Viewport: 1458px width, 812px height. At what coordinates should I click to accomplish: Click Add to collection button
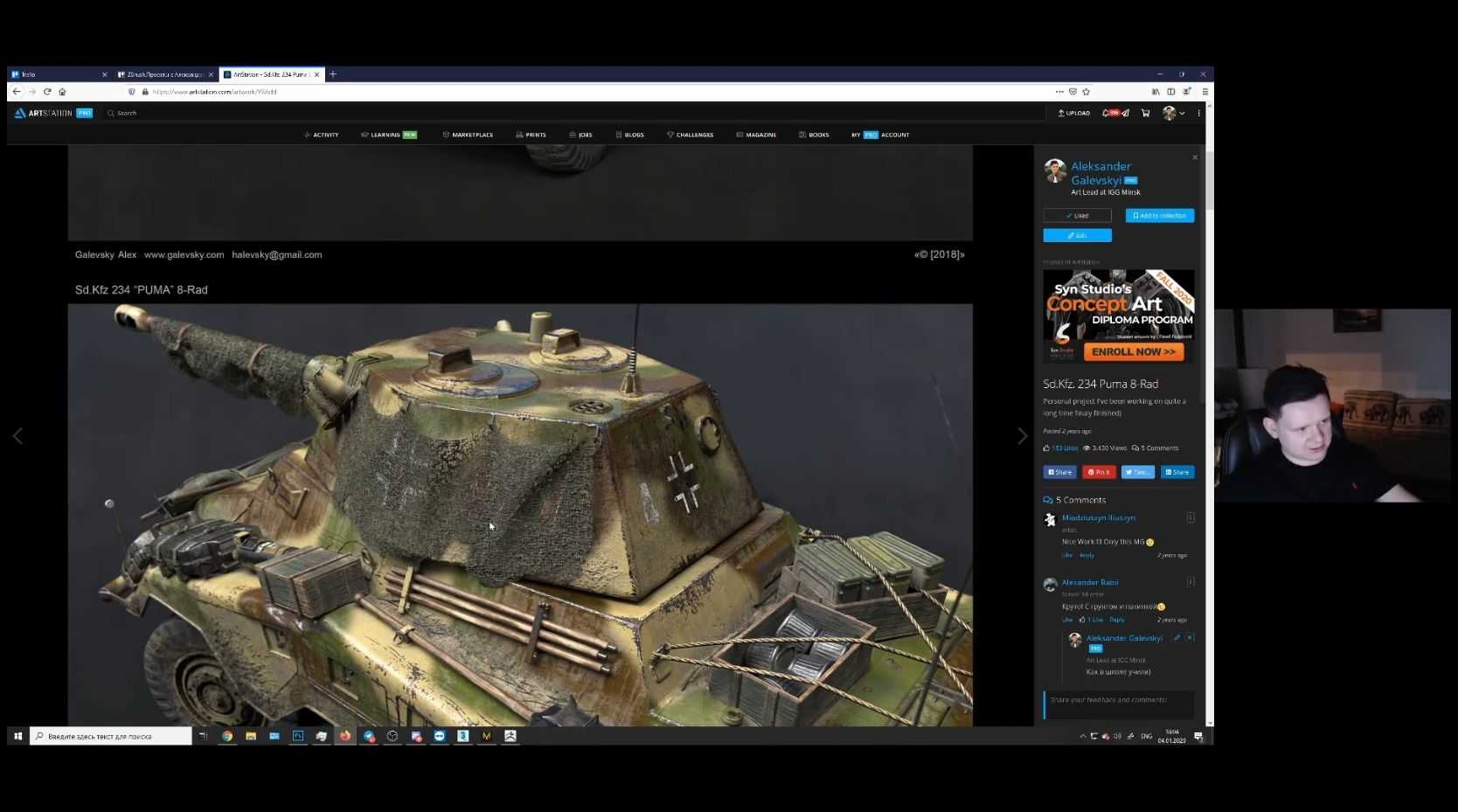pos(1160,215)
